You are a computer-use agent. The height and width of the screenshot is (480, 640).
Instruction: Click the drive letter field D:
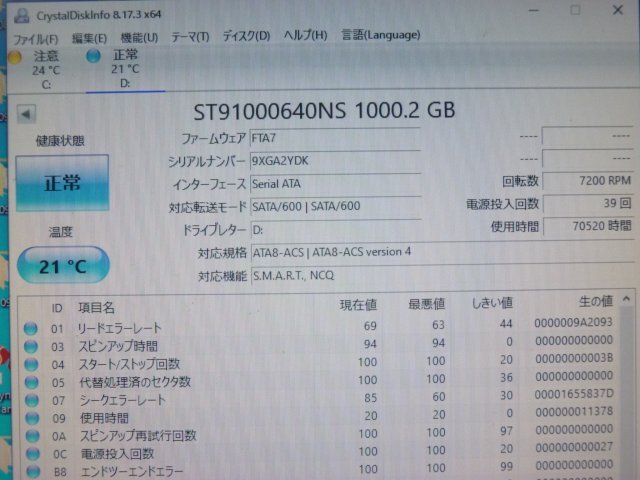click(x=335, y=230)
